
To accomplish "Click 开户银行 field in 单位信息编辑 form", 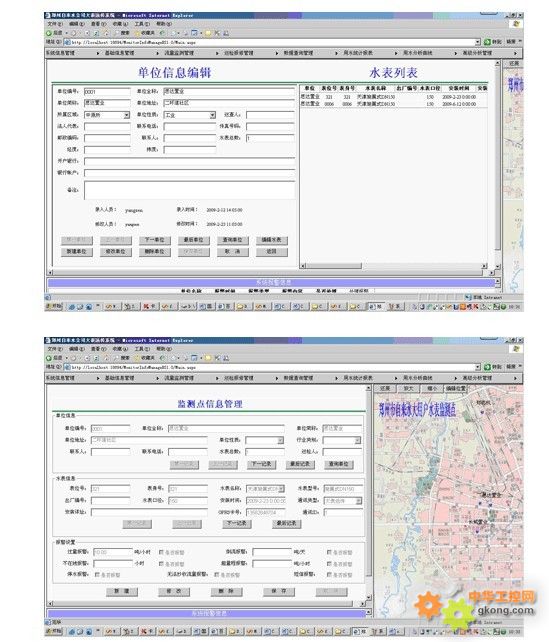I will pos(190,161).
